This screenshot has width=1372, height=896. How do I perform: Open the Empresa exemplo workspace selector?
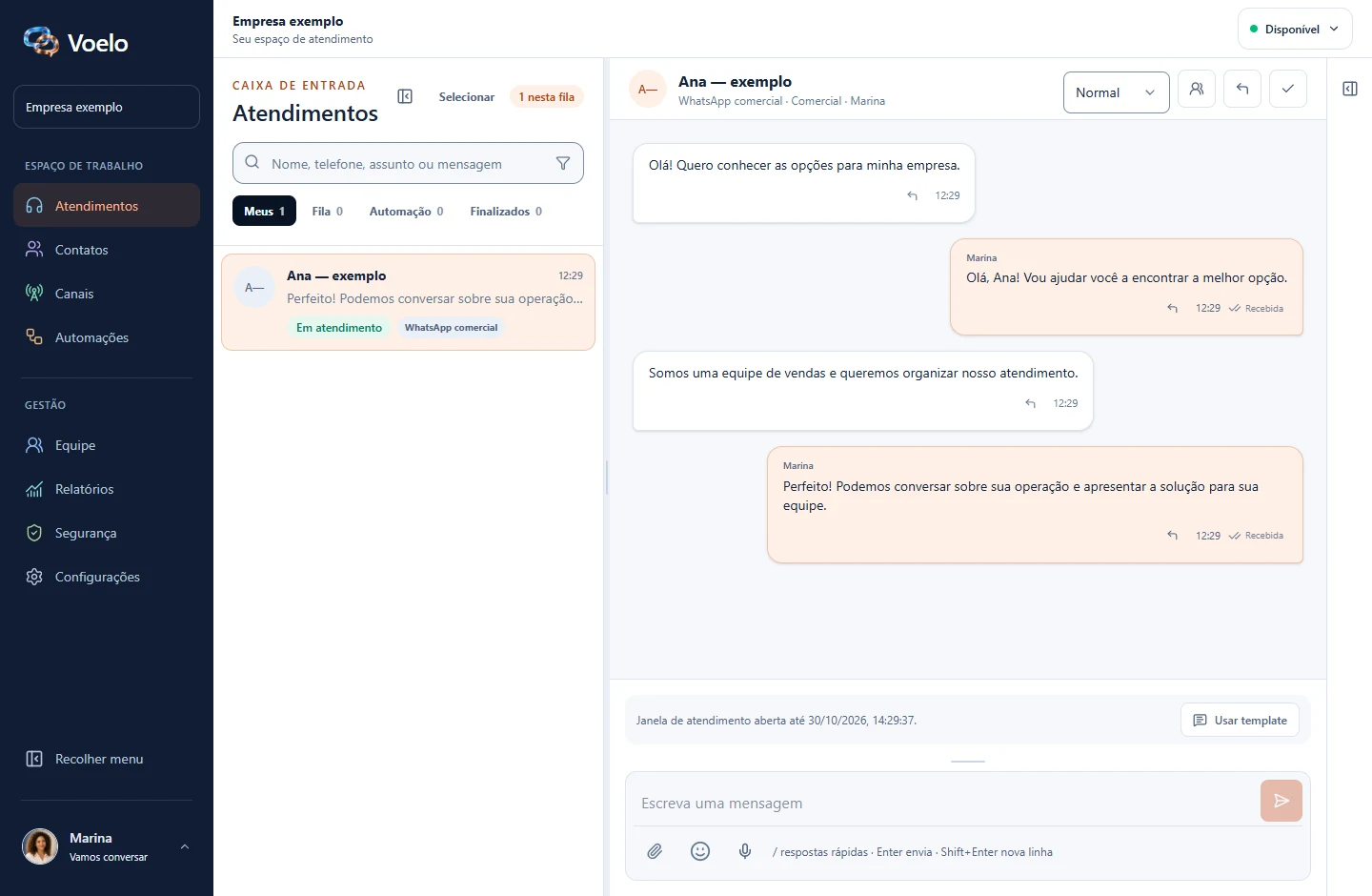tap(107, 107)
